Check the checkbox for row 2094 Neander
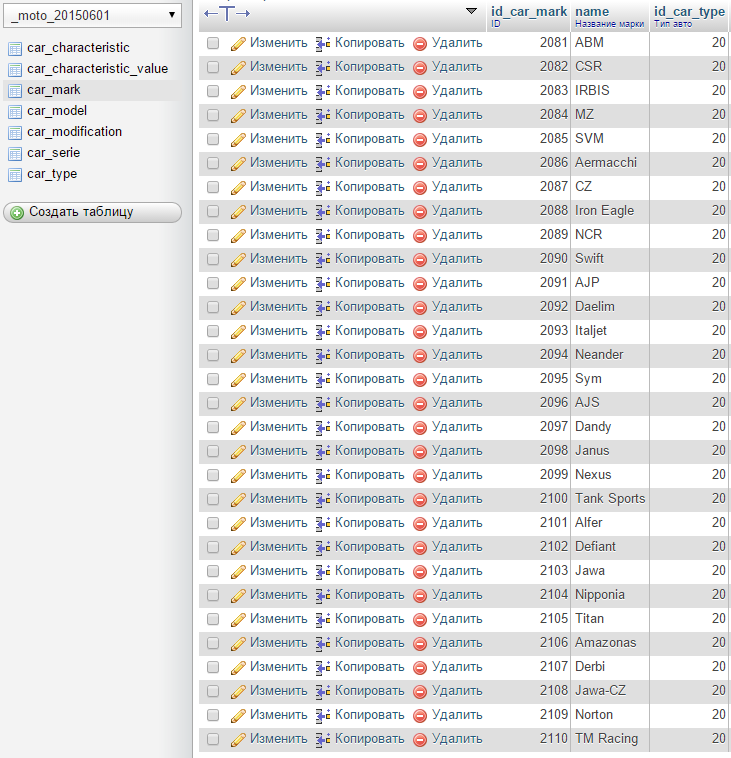This screenshot has height=758, width=731. point(213,355)
